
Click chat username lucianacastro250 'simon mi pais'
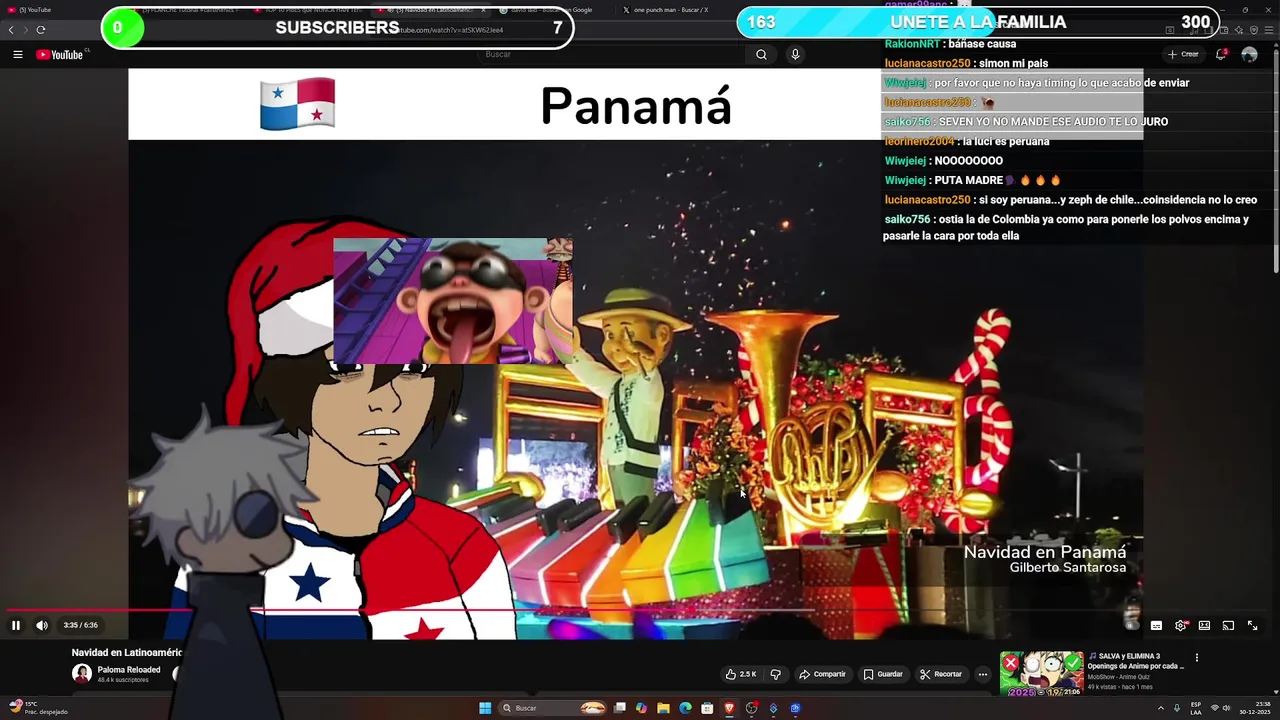pyautogui.click(x=927, y=63)
